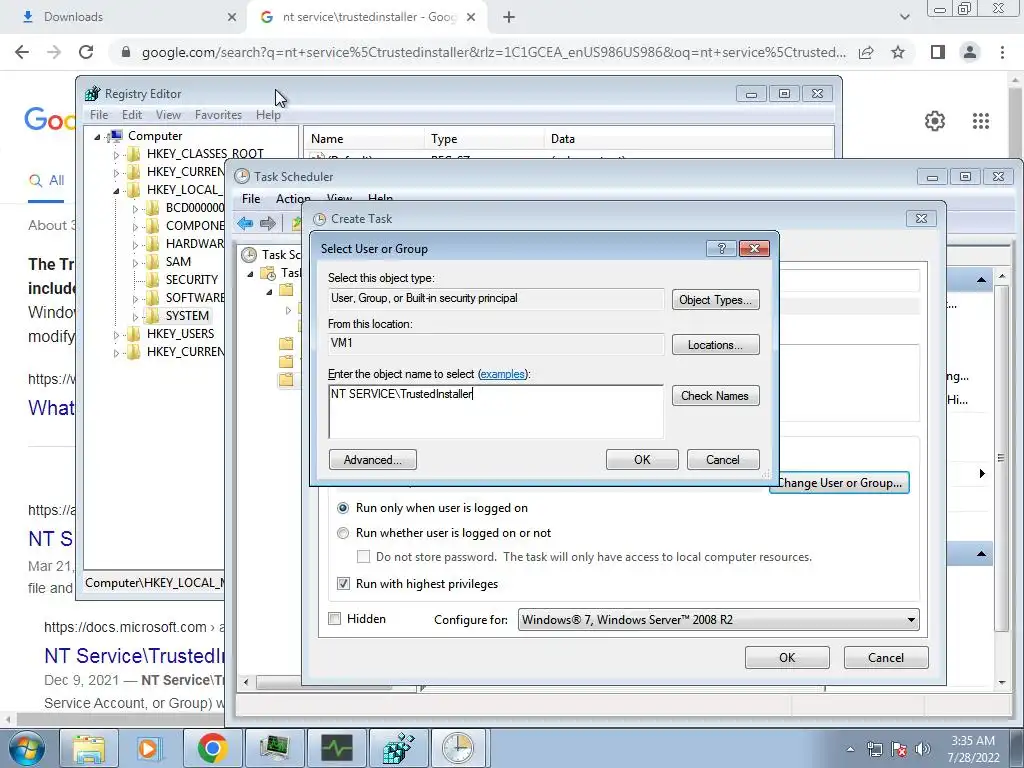Reload the Google search page
The width and height of the screenshot is (1024, 768).
click(86, 52)
